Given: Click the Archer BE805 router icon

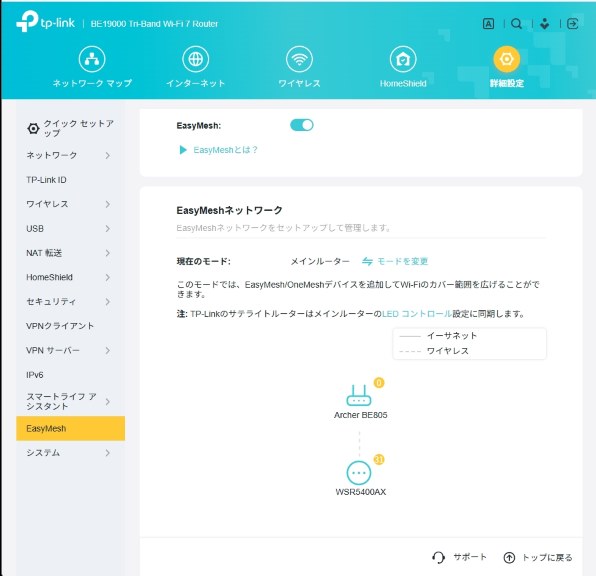Looking at the screenshot, I should pyautogui.click(x=358, y=395).
